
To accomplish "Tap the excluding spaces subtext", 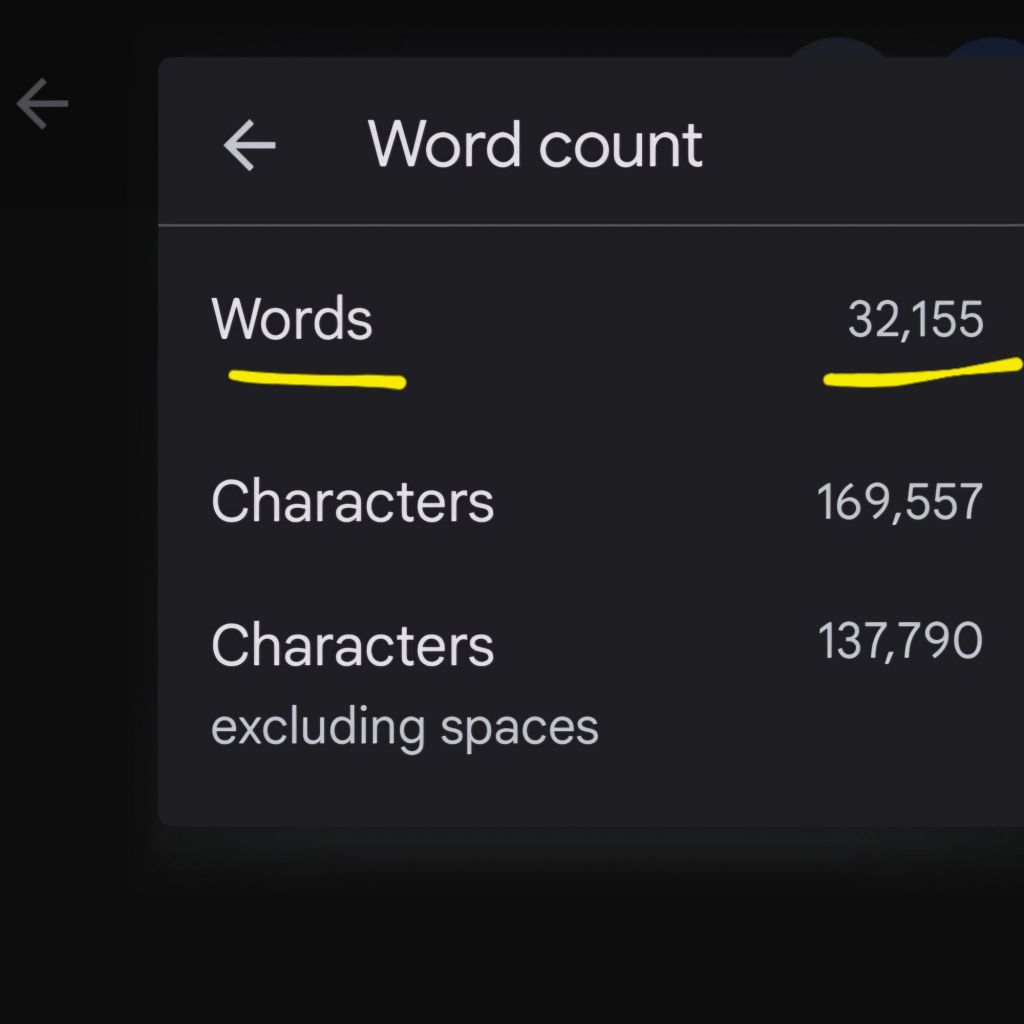I will tap(404, 727).
